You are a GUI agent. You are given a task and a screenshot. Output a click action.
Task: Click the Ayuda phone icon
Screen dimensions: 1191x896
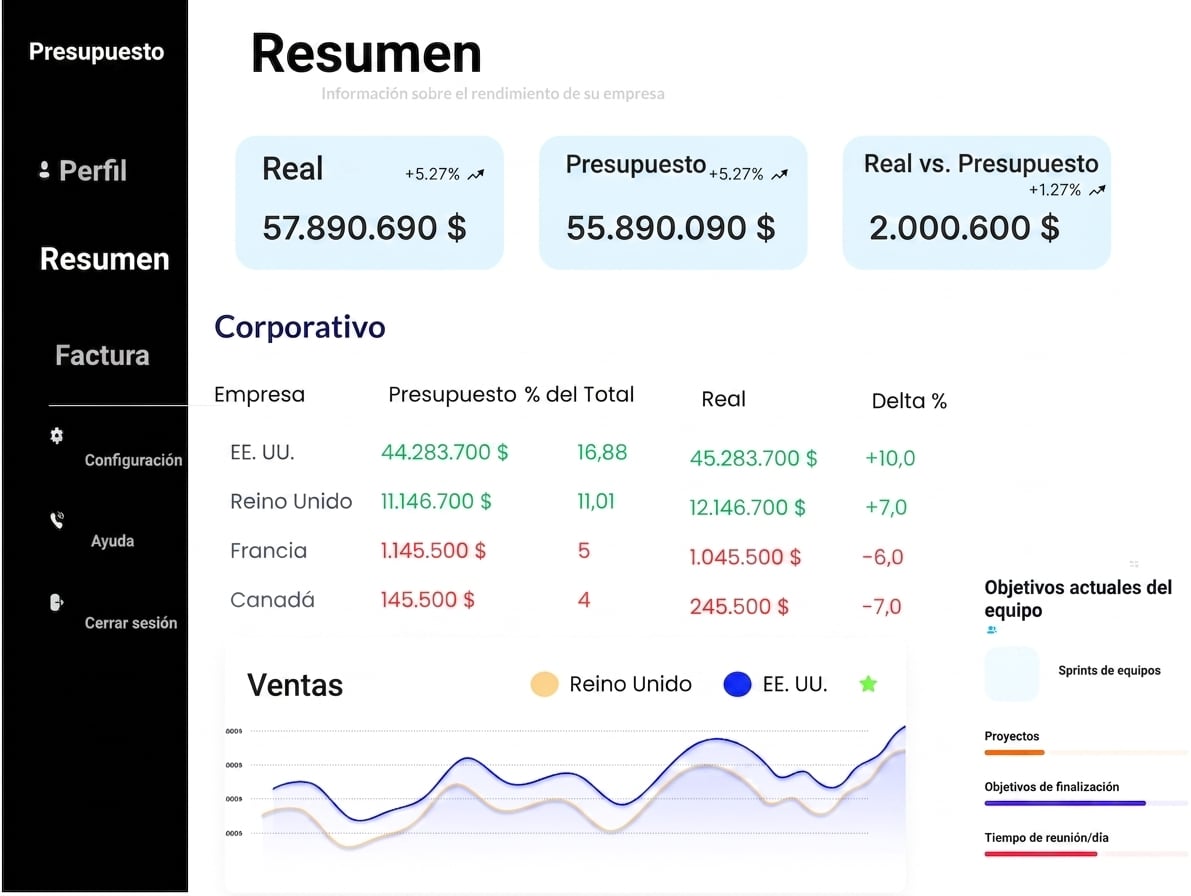coord(57,520)
